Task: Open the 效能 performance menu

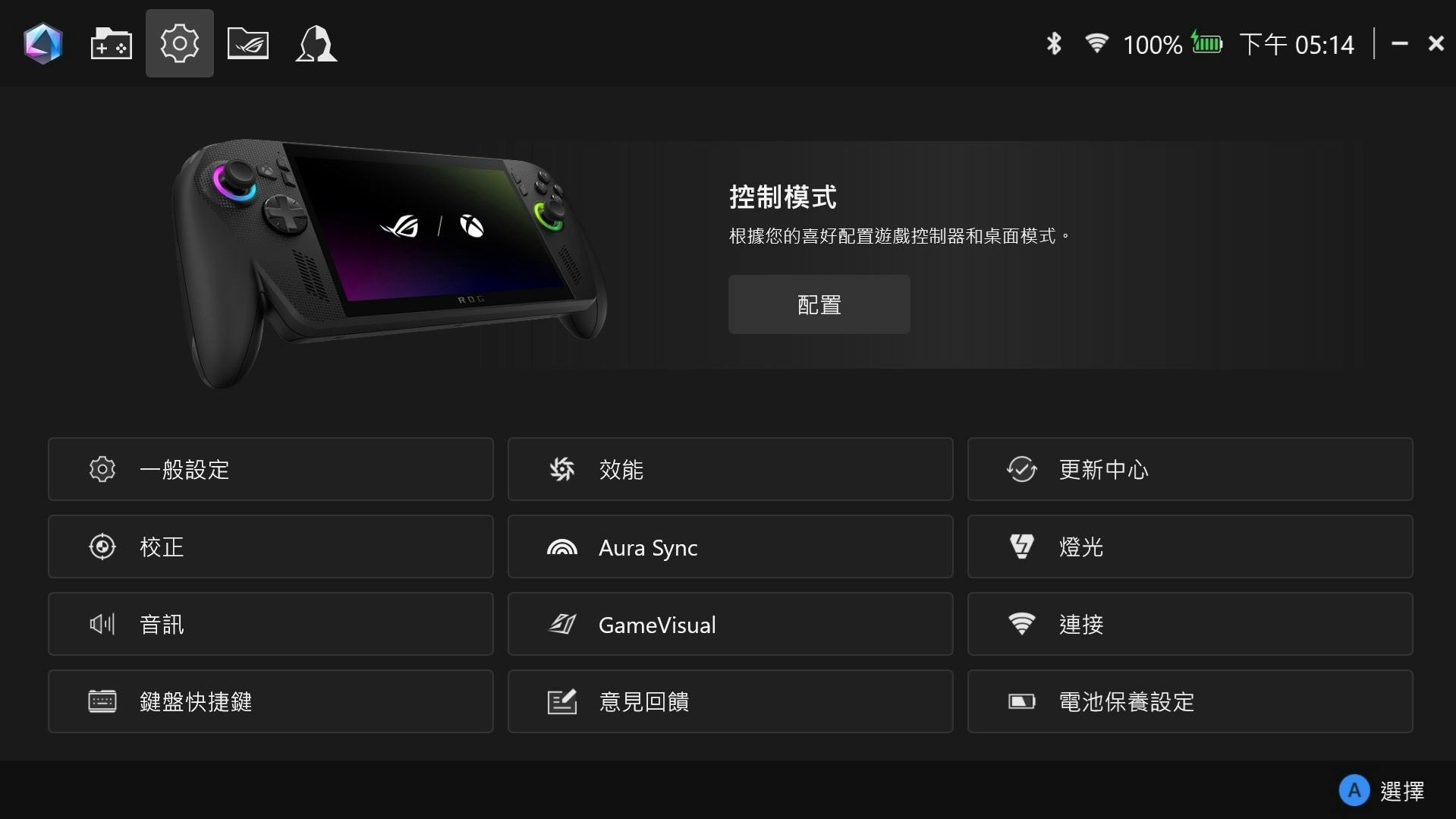Action: (731, 469)
